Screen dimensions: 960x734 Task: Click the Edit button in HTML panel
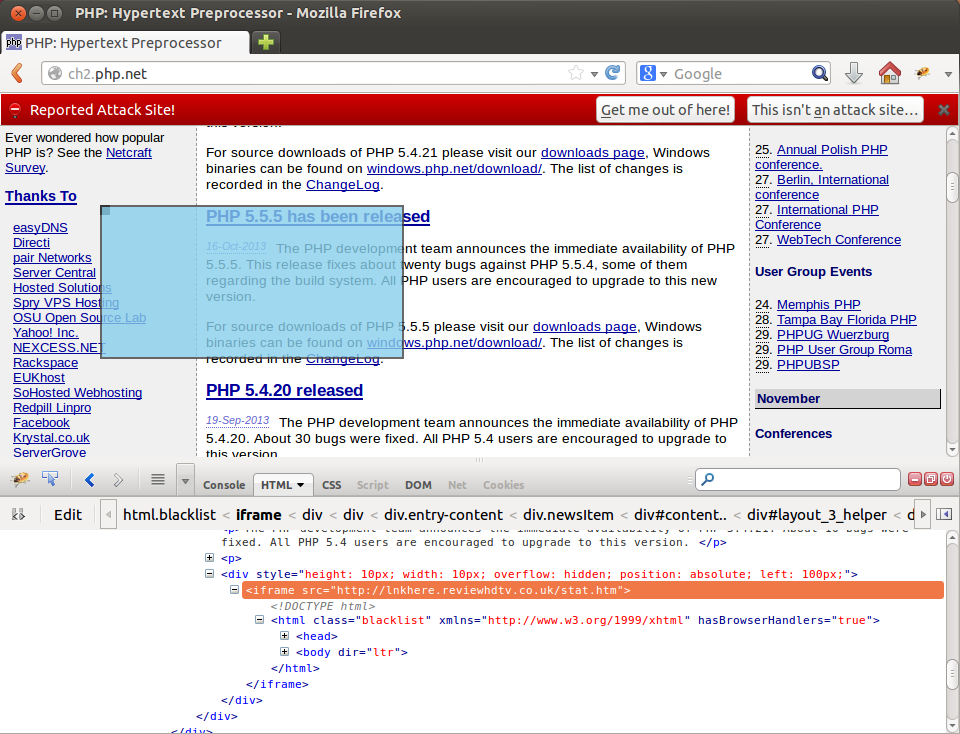click(68, 515)
